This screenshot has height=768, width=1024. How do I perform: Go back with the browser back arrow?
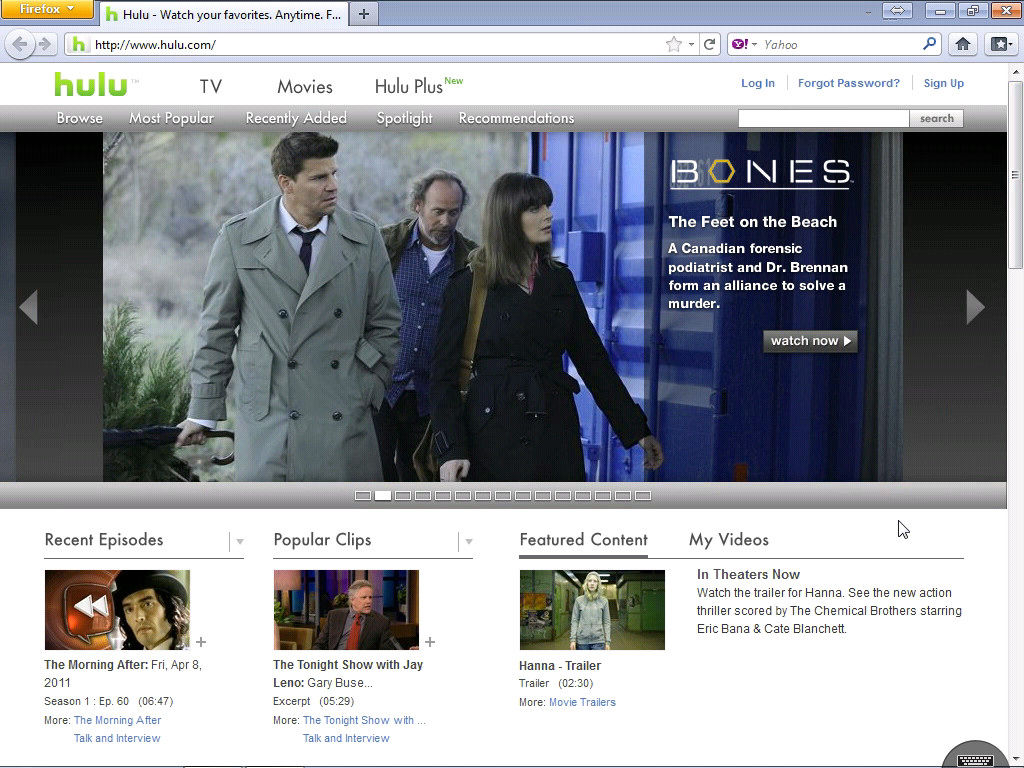(x=20, y=44)
